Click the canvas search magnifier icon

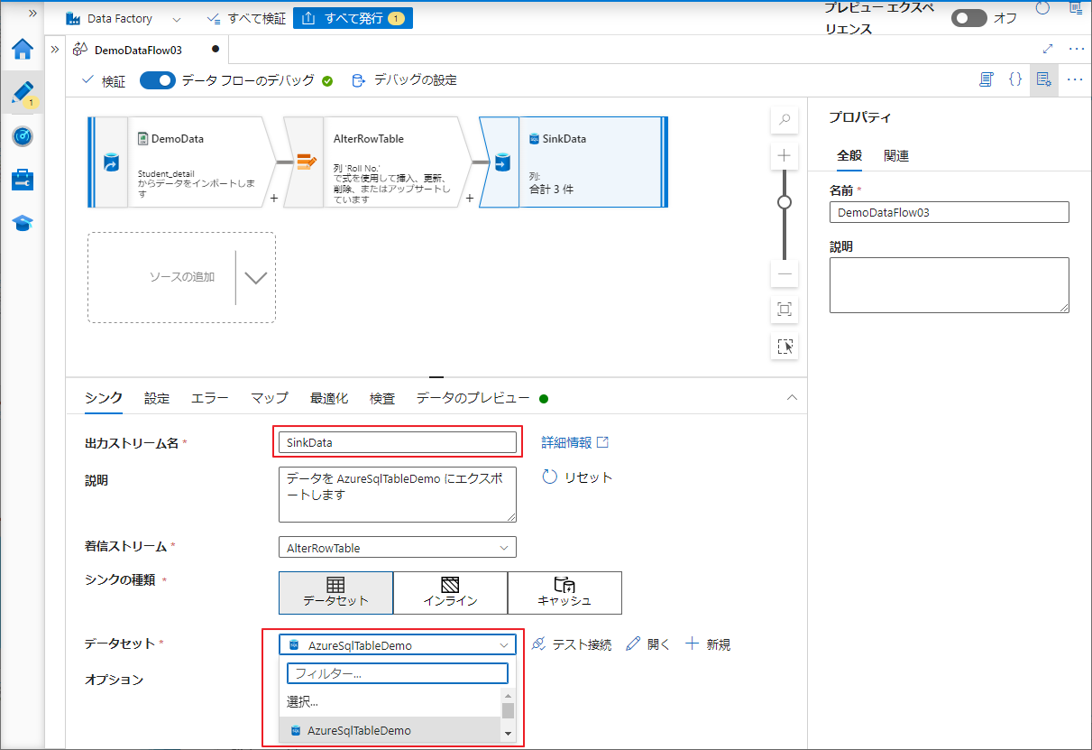coord(784,120)
